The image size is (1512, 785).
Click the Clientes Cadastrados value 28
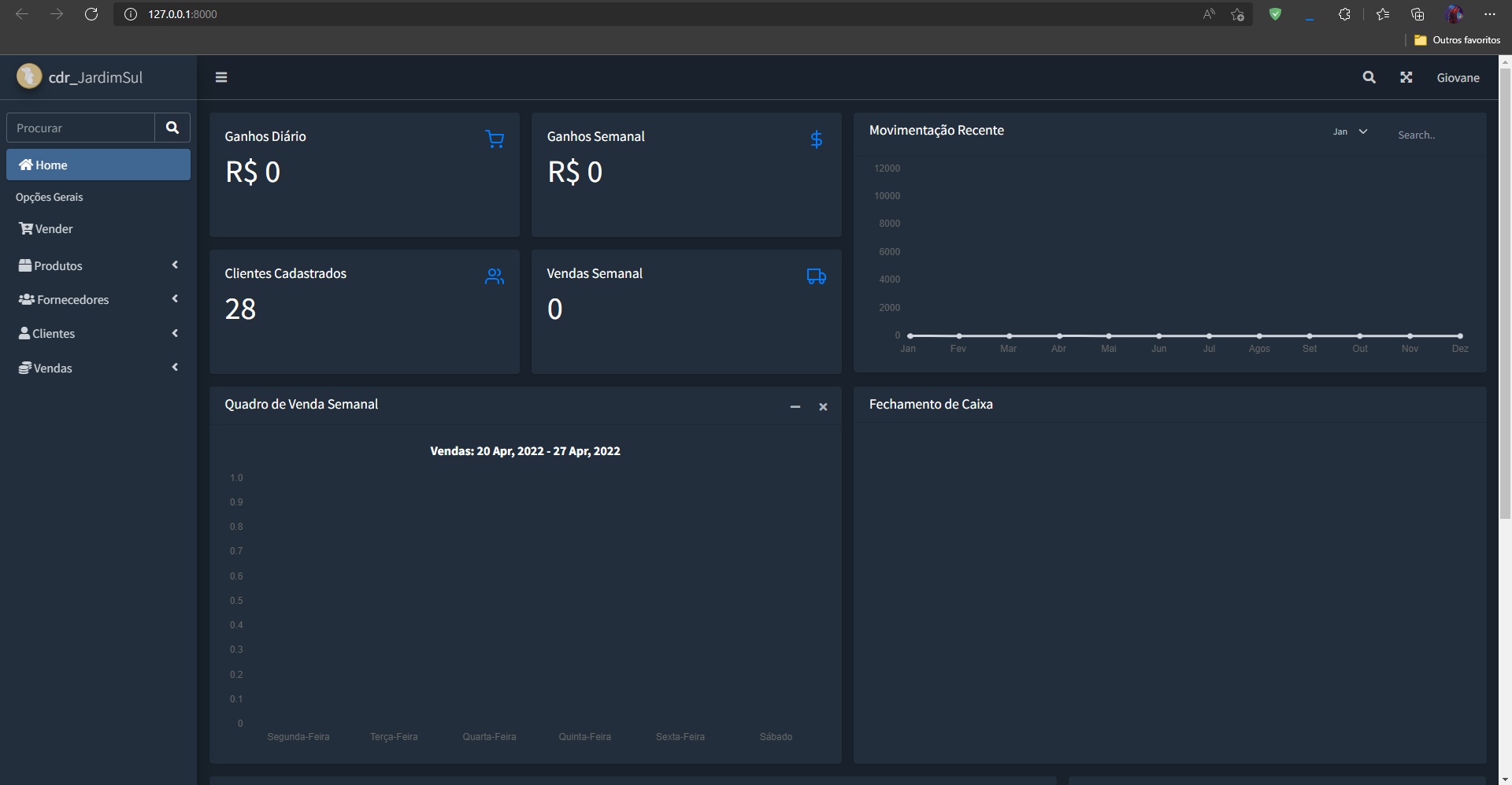pyautogui.click(x=240, y=309)
